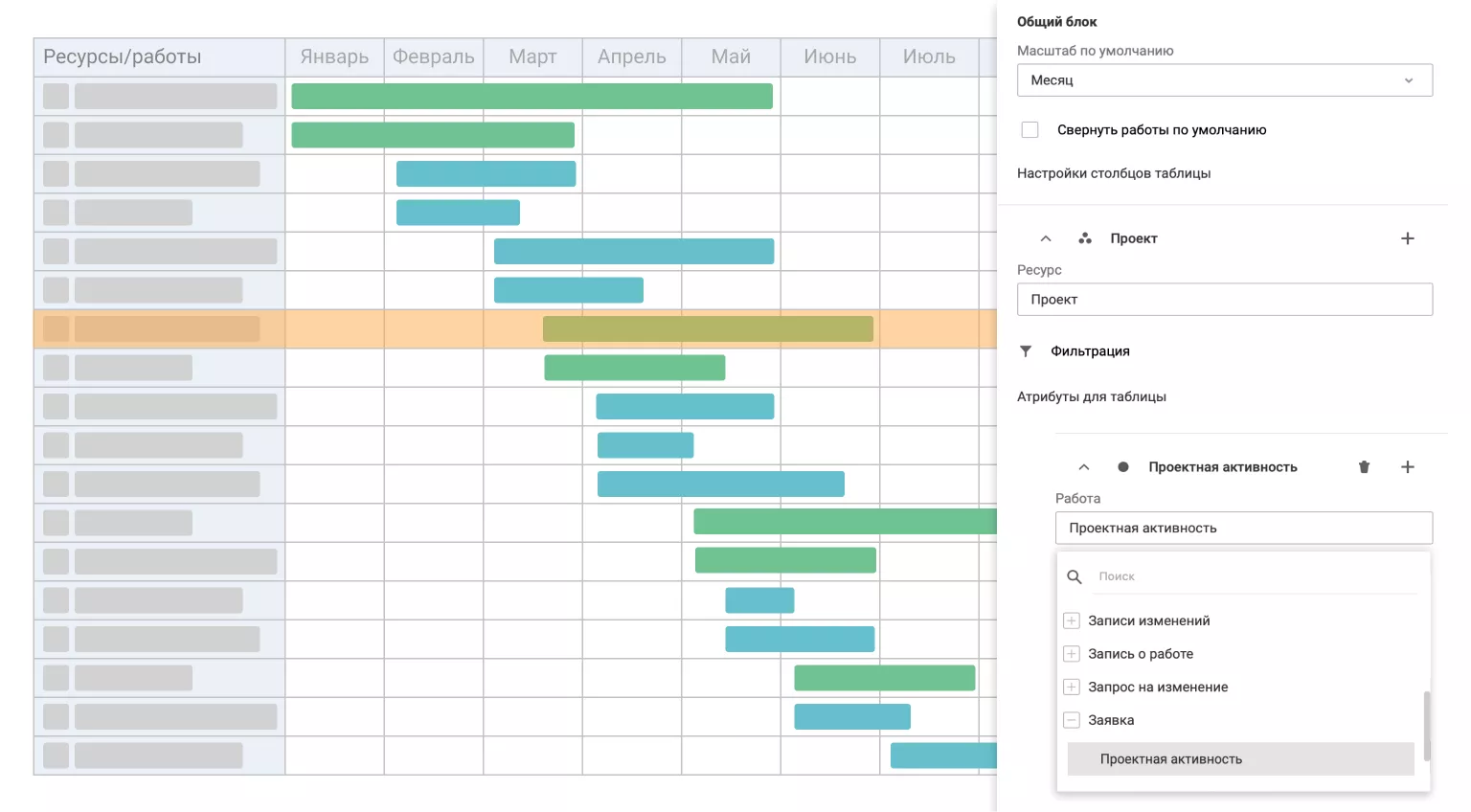Collapse the Проектная активность section chevron
This screenshot has width=1471, height=812.
tap(1084, 467)
